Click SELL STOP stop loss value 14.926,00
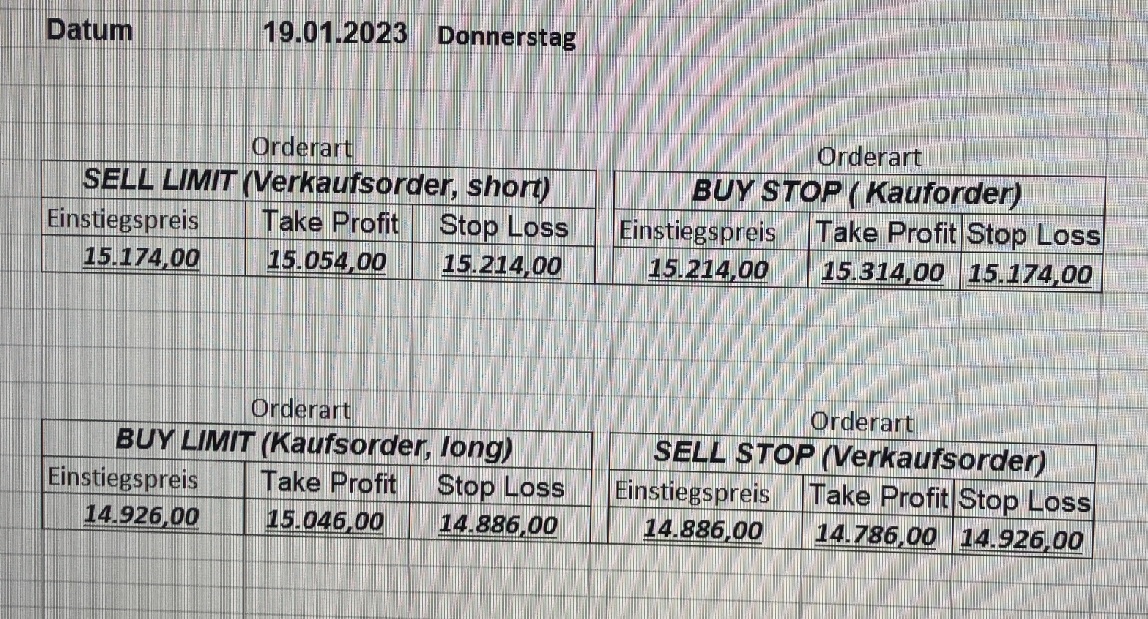The height and width of the screenshot is (619, 1148). (1021, 539)
